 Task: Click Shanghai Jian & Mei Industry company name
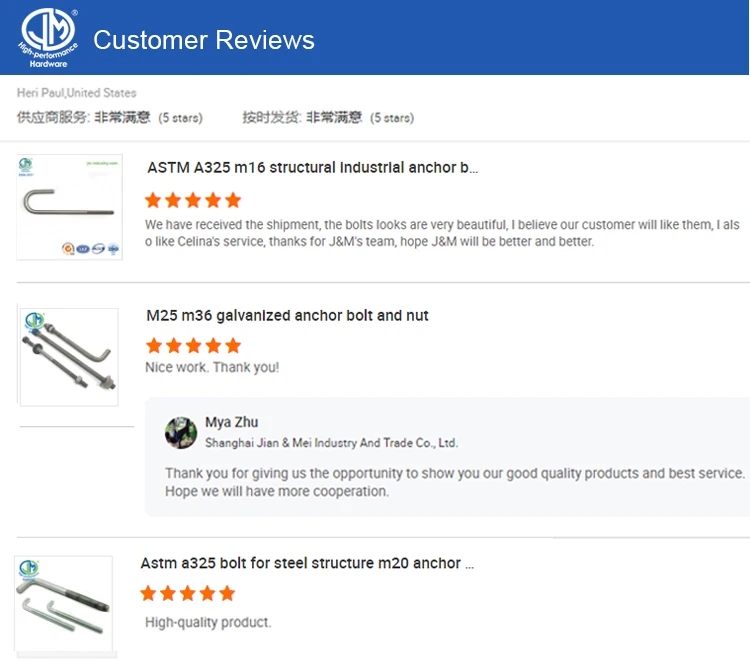[331, 443]
